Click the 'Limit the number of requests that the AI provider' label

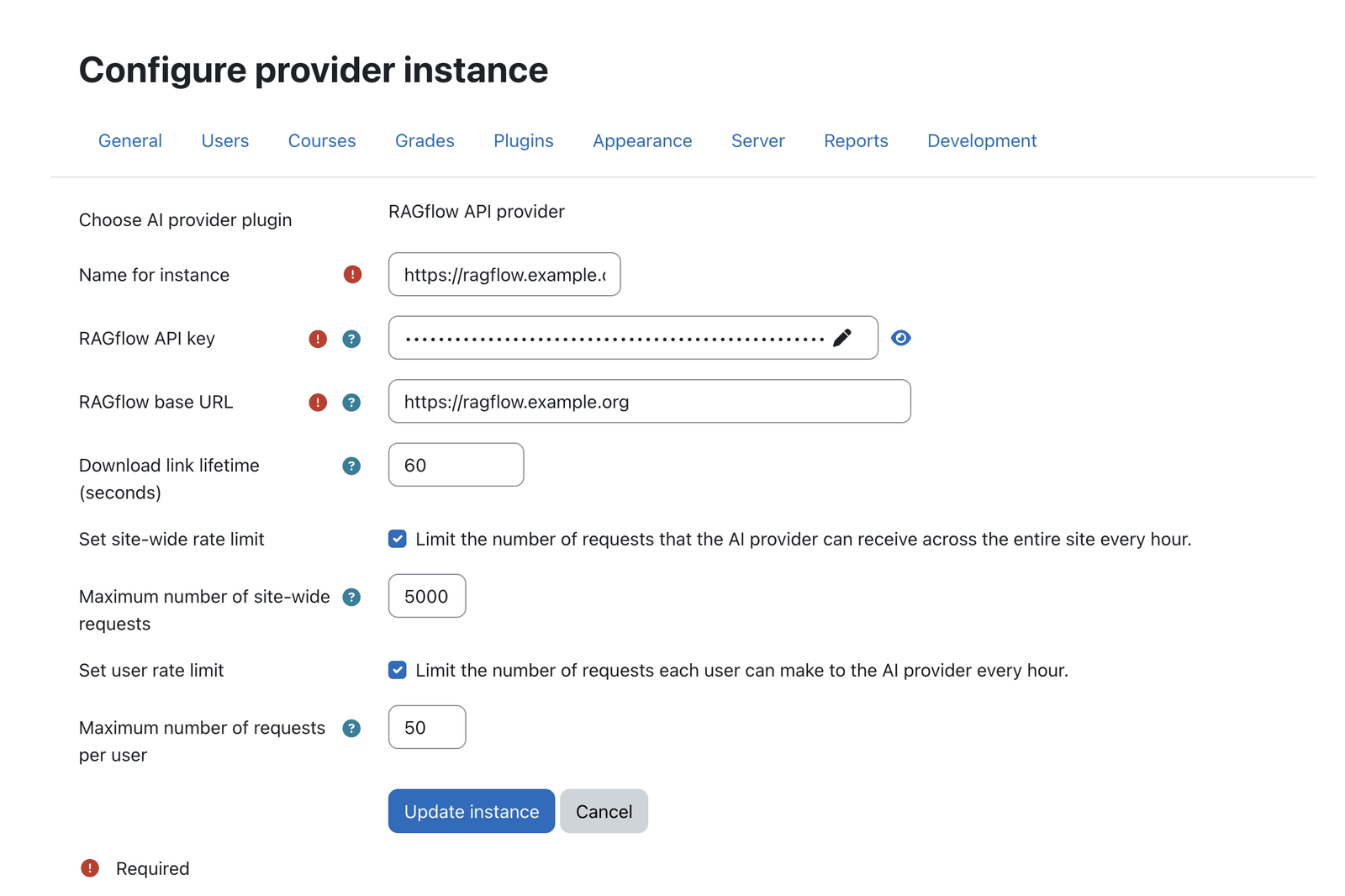point(804,539)
